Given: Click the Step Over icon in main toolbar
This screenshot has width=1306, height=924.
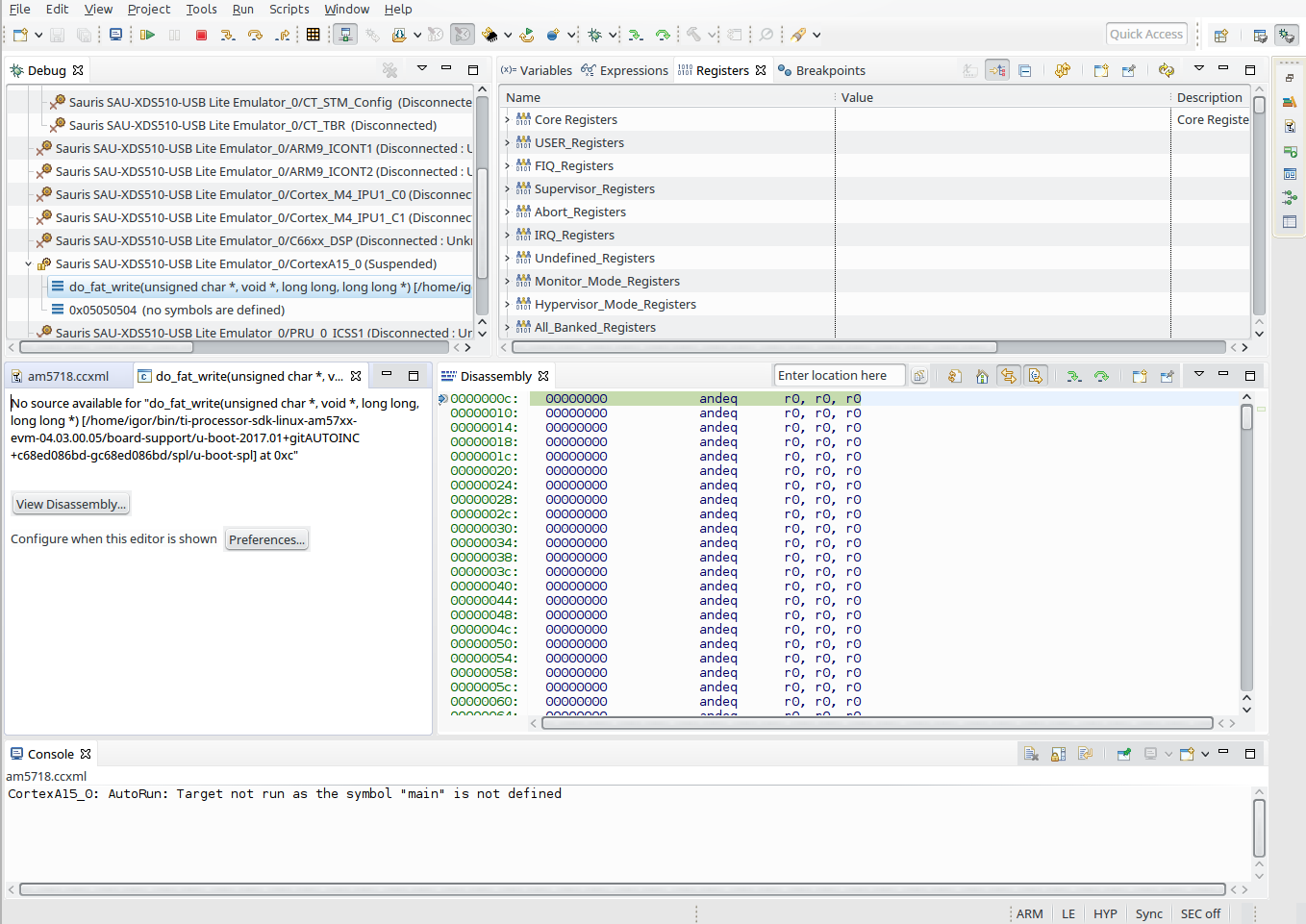Looking at the screenshot, I should click(255, 35).
